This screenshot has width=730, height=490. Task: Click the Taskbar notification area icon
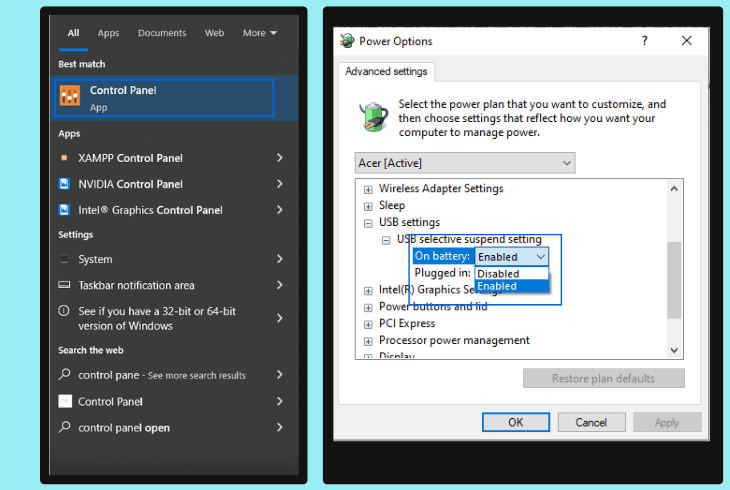(64, 285)
